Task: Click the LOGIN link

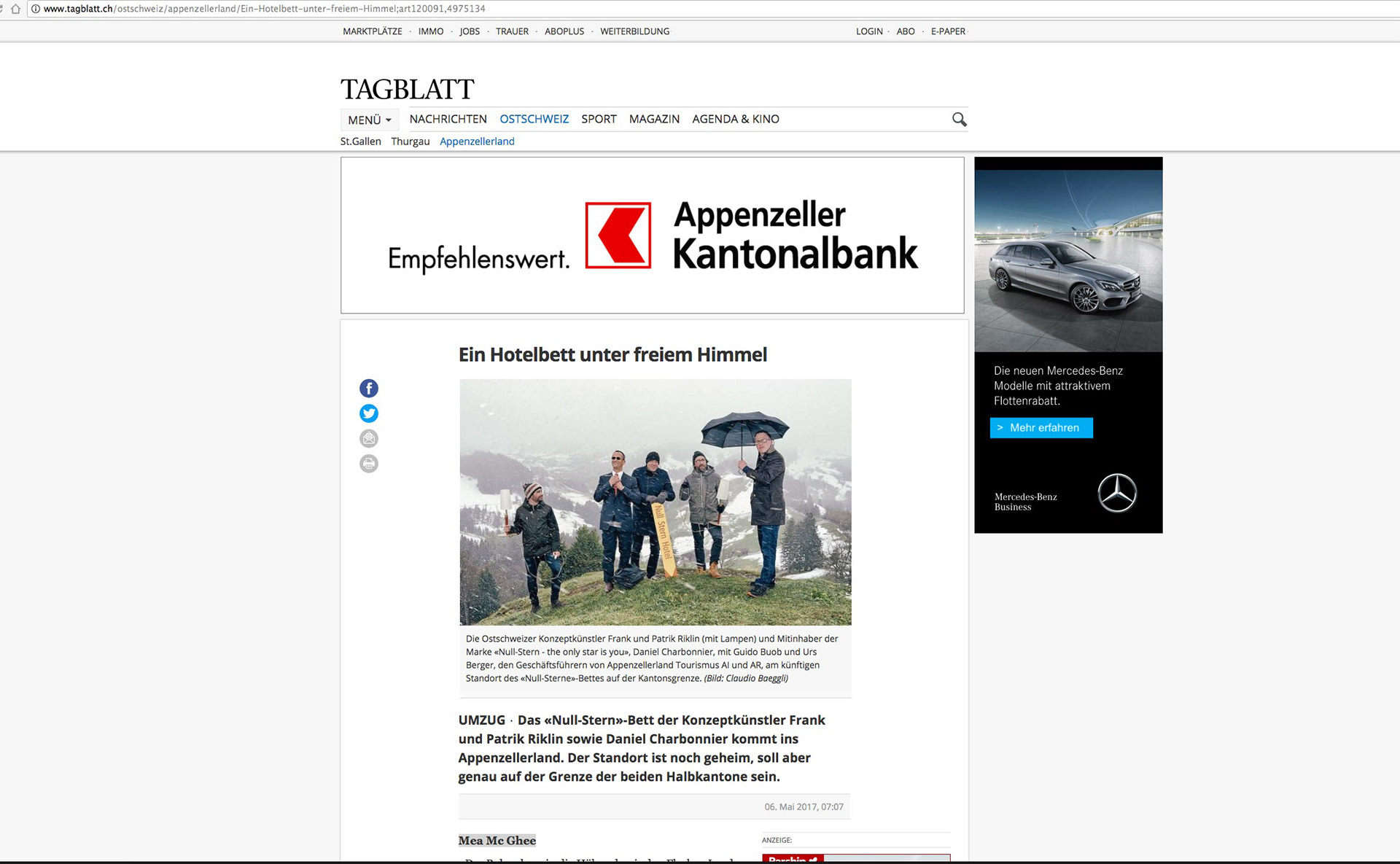Action: (x=869, y=31)
